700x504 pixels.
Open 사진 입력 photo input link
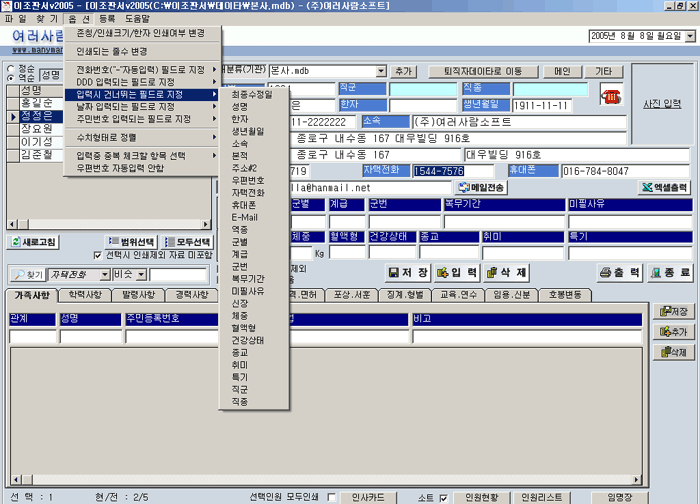(662, 104)
